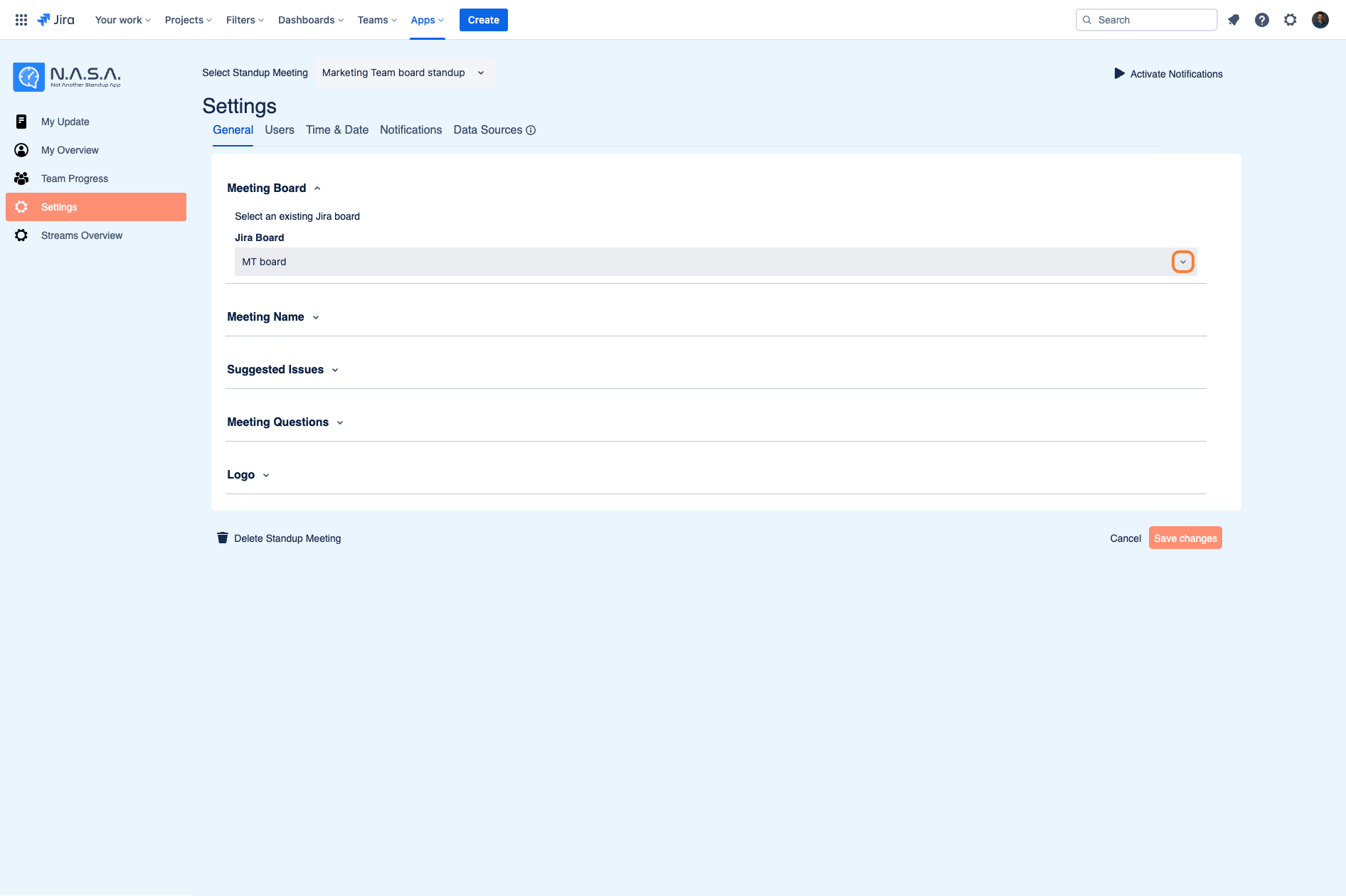Expand the Suggested Issues section
This screenshot has width=1346, height=896.
point(282,370)
